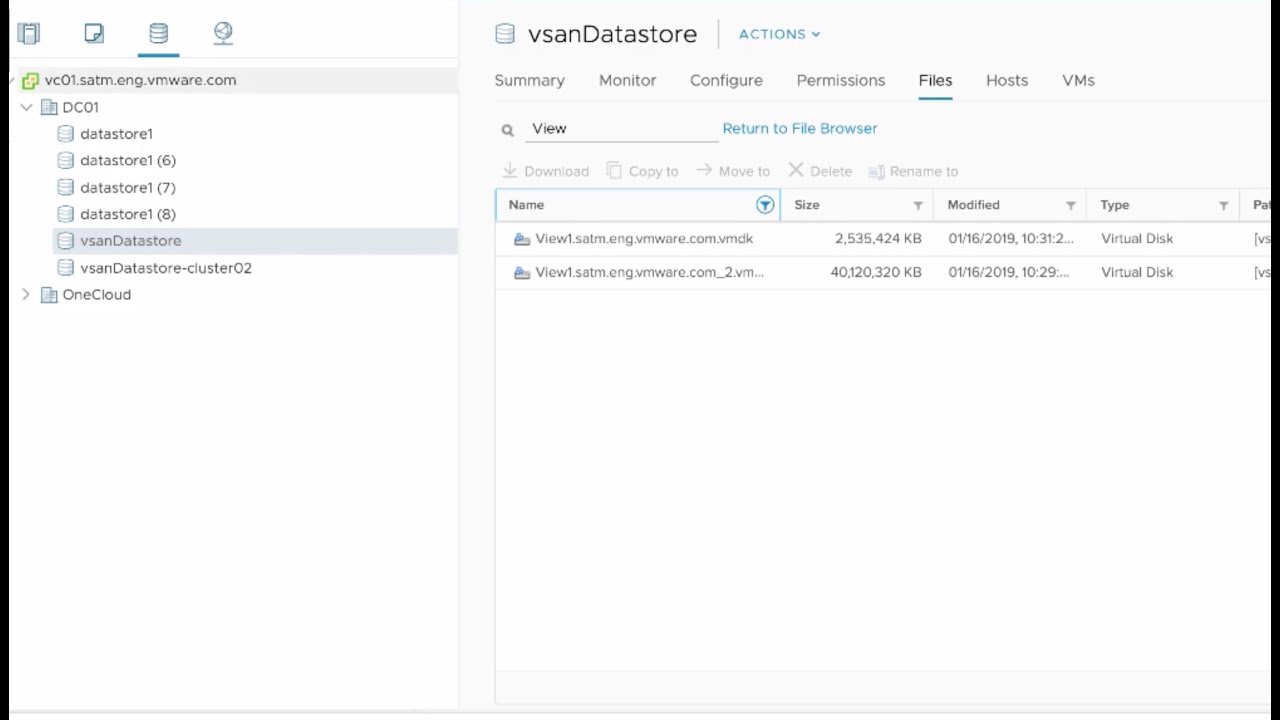Click the search magnifier icon

click(x=507, y=130)
